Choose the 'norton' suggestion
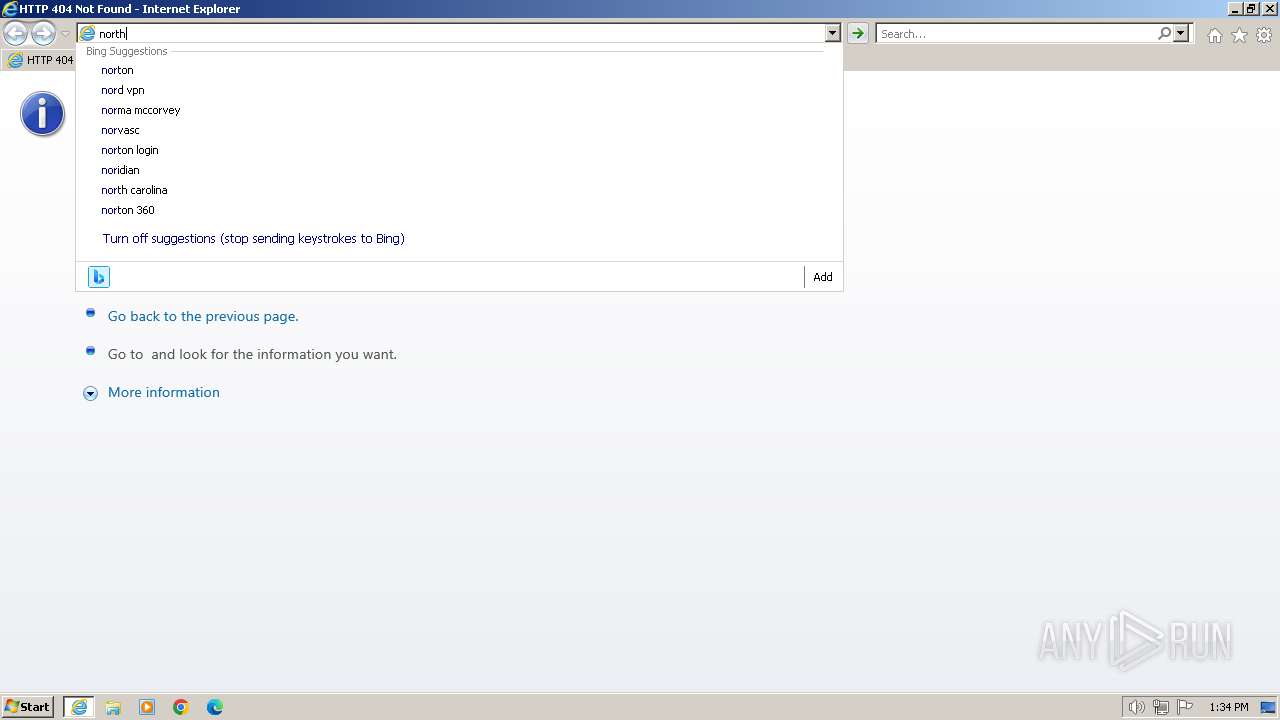Viewport: 1280px width, 720px height. (459, 70)
